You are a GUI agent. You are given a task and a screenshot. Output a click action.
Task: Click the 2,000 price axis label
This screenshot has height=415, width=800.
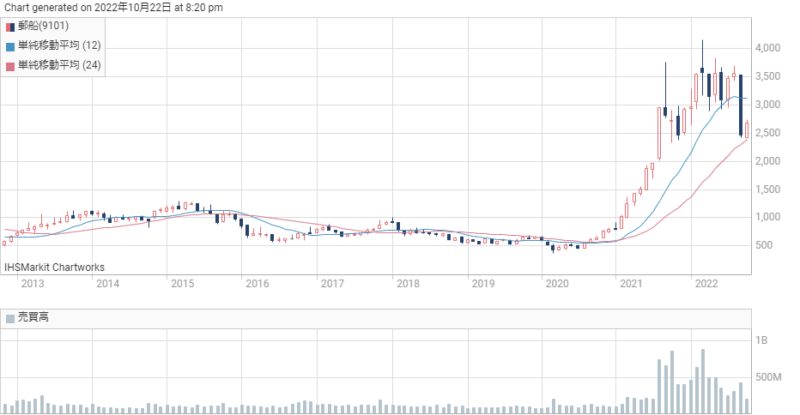(768, 161)
